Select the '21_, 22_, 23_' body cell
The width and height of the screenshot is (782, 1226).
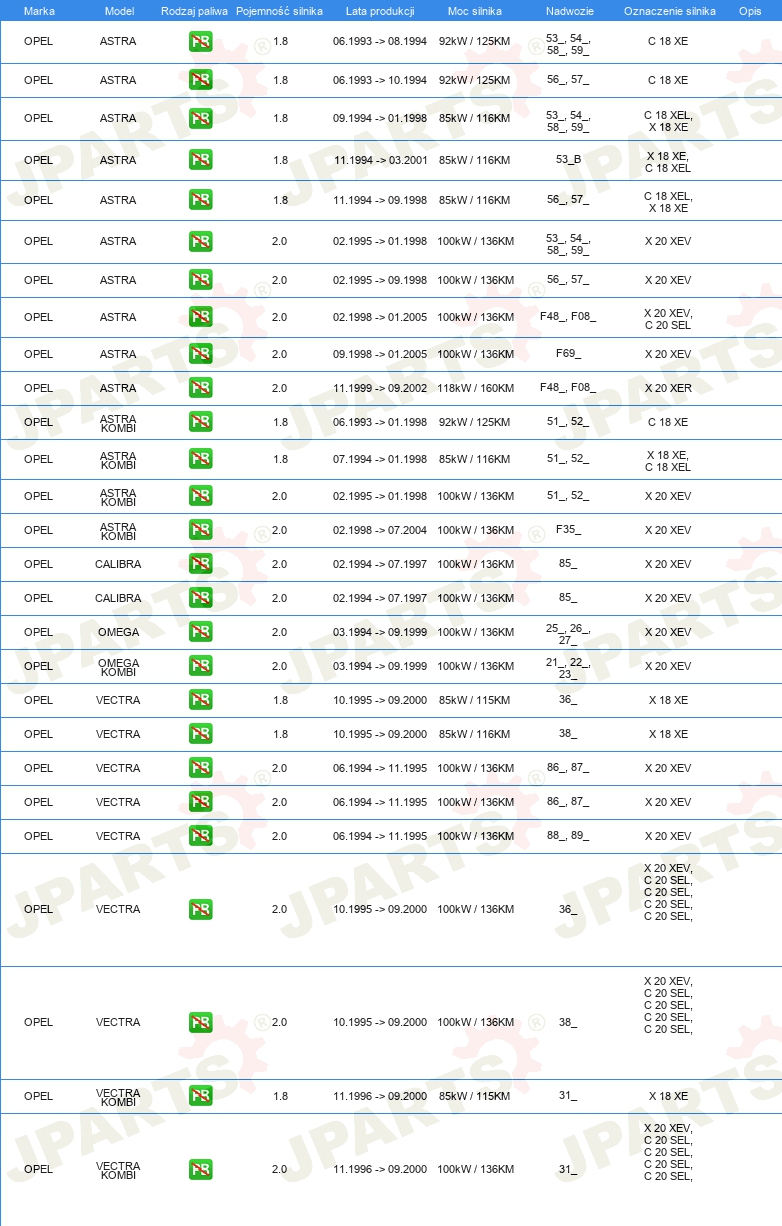(568, 667)
